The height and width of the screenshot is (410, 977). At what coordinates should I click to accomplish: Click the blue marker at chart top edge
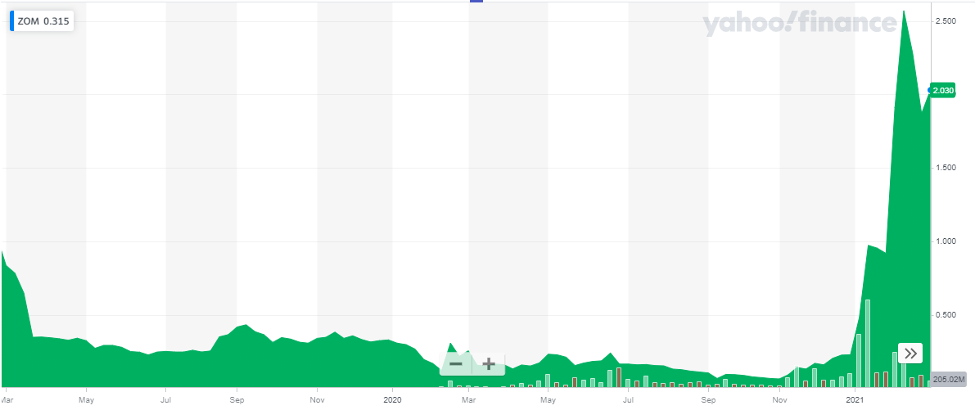click(477, 2)
